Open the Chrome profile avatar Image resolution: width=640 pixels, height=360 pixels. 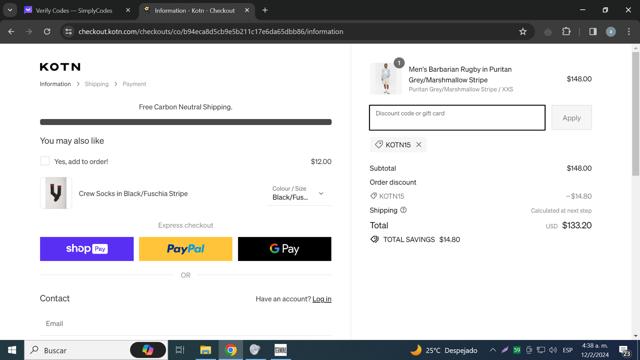click(611, 31)
